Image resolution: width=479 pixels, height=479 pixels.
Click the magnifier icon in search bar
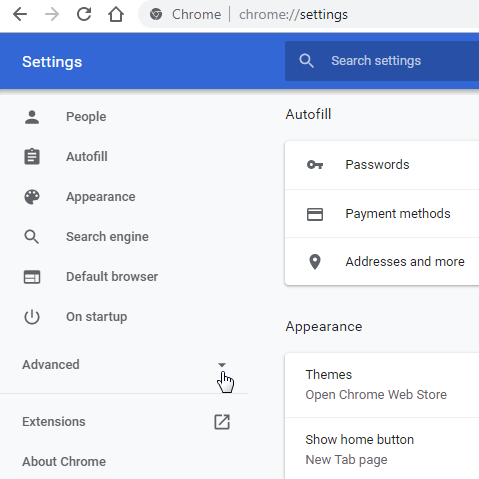click(306, 61)
